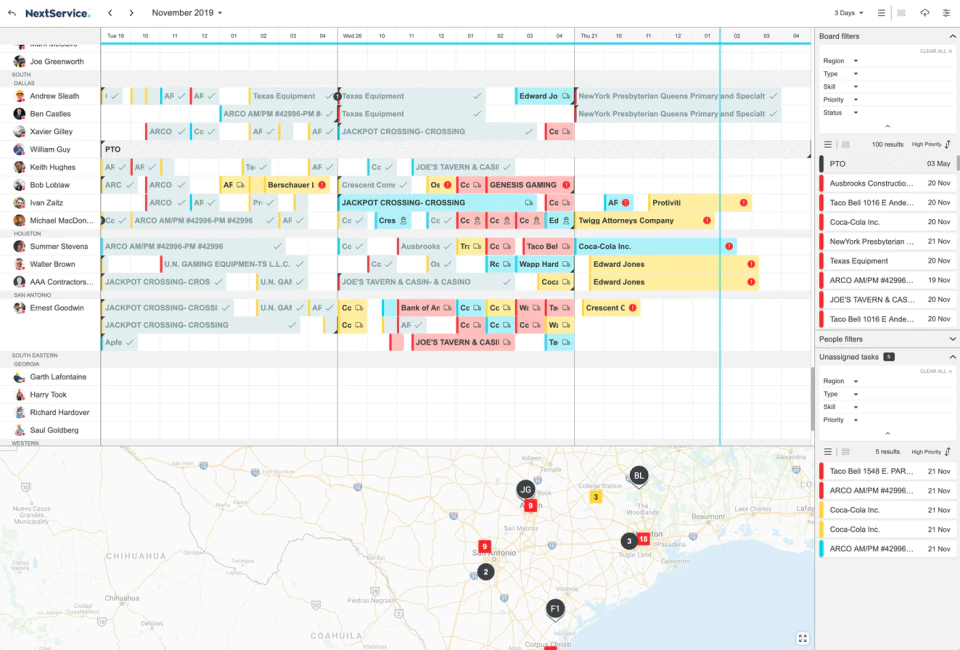Open Region dropdown in Unassigned tasks
This screenshot has height=650, width=960.
click(840, 381)
